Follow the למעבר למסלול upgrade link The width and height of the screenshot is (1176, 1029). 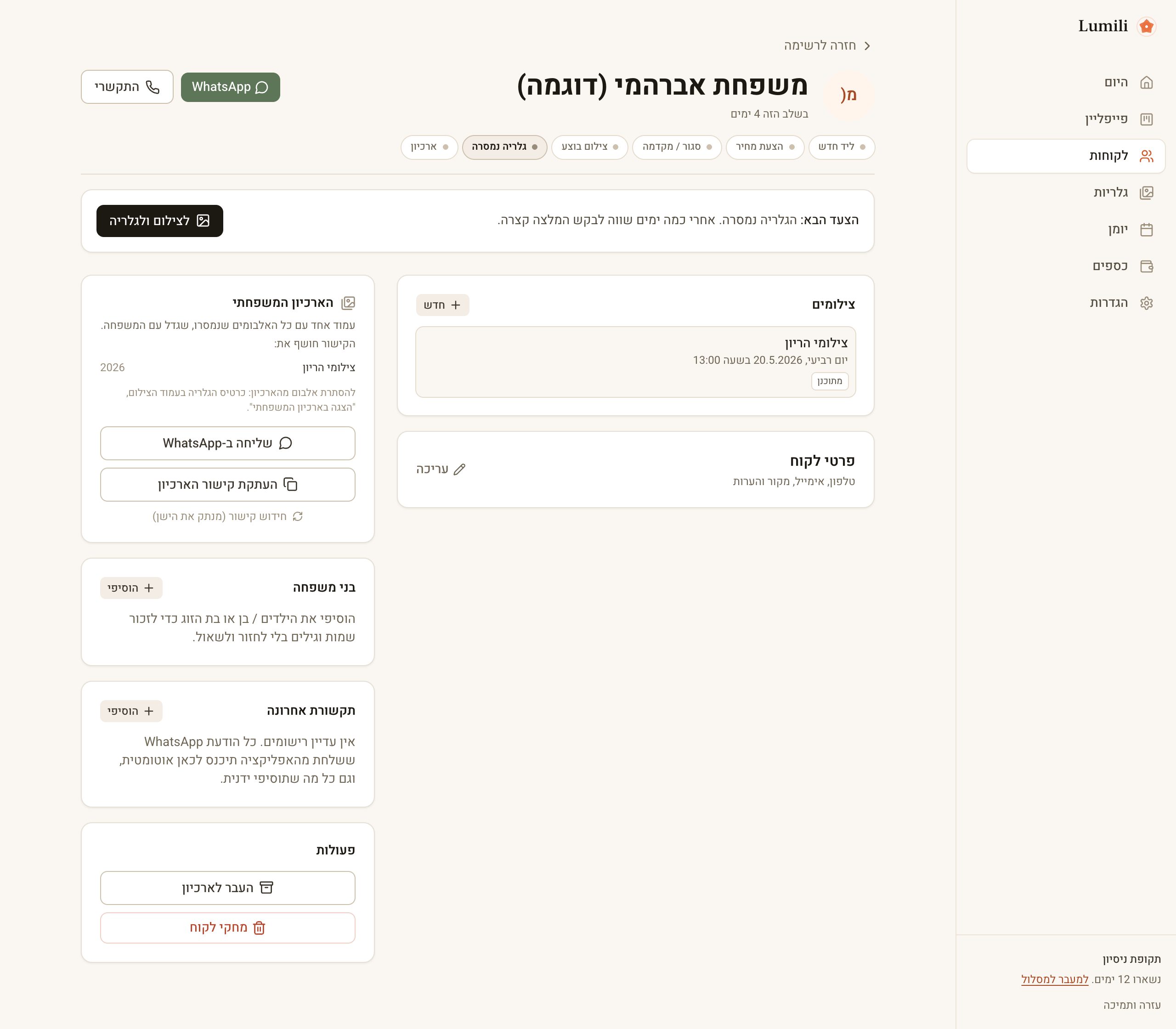click(x=1054, y=979)
